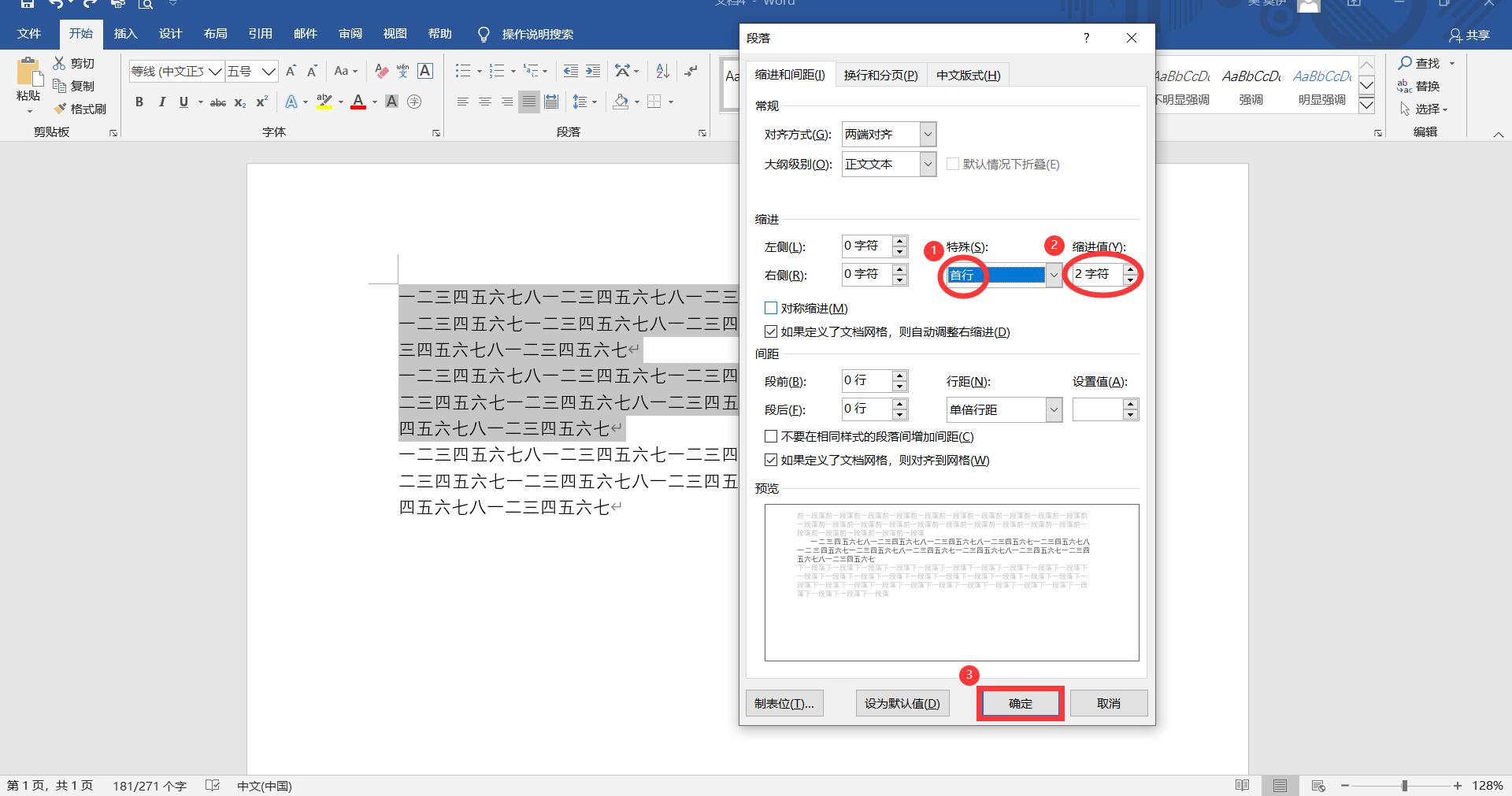Click the Bold formatting icon
The height and width of the screenshot is (796, 1512).
[x=139, y=102]
